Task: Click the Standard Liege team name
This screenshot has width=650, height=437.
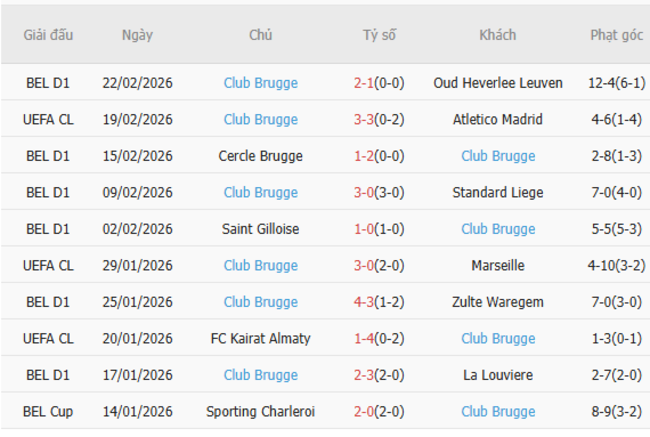Action: 497,193
